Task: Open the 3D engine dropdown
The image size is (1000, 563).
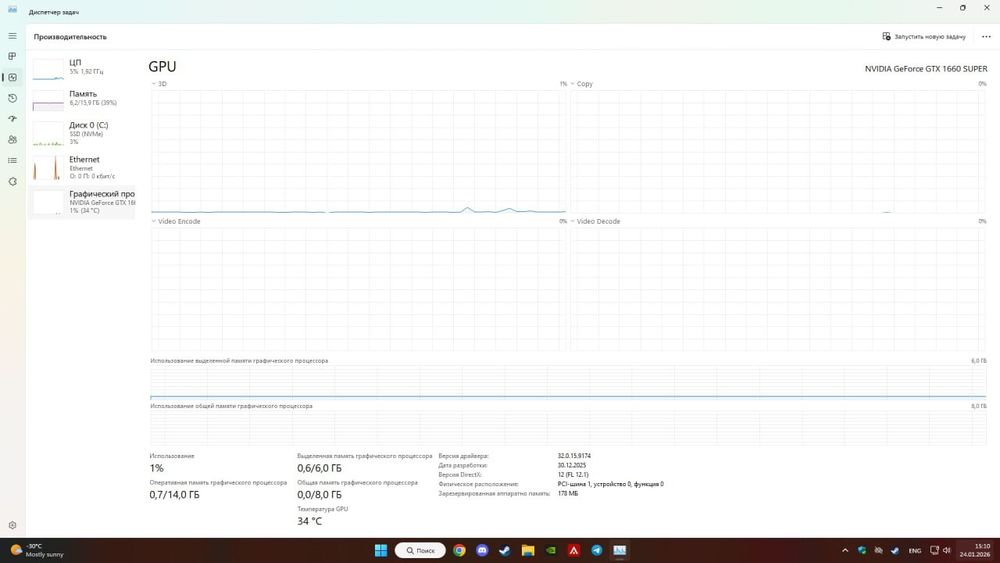Action: (x=159, y=84)
